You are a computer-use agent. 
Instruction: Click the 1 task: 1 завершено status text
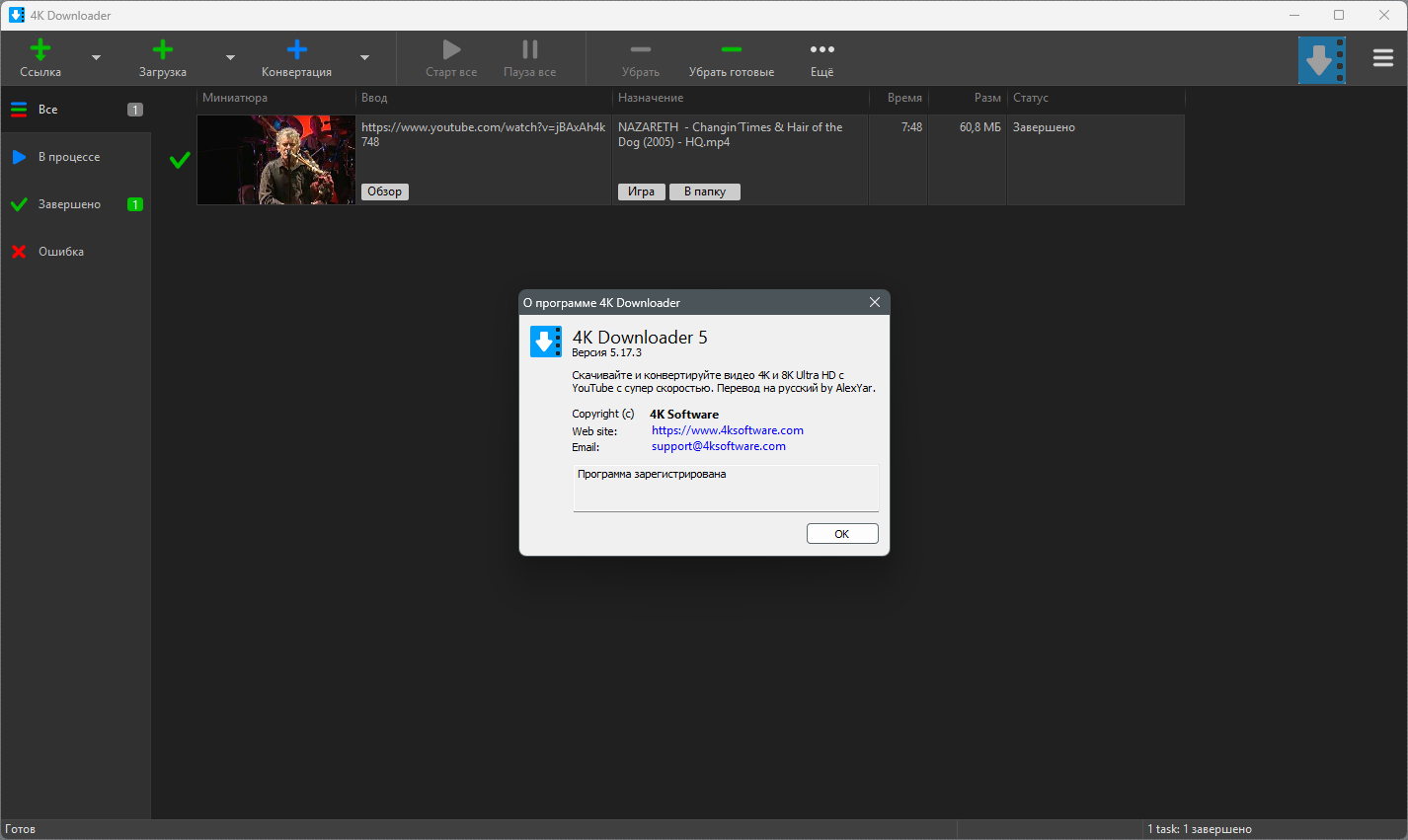(1200, 829)
